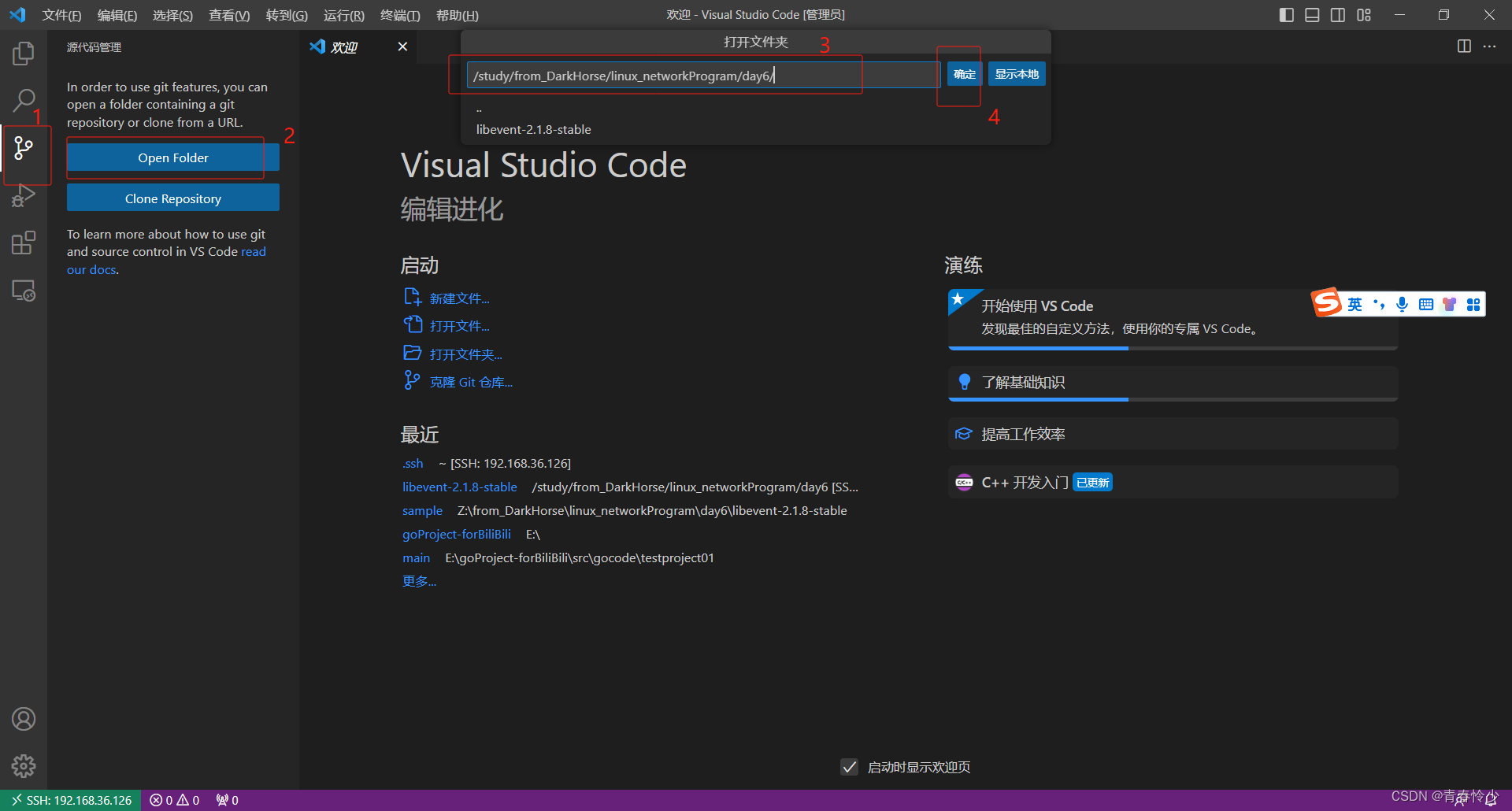Viewport: 1512px width, 811px height.
Task: Open the 文件(F) menu
Action: coord(61,14)
